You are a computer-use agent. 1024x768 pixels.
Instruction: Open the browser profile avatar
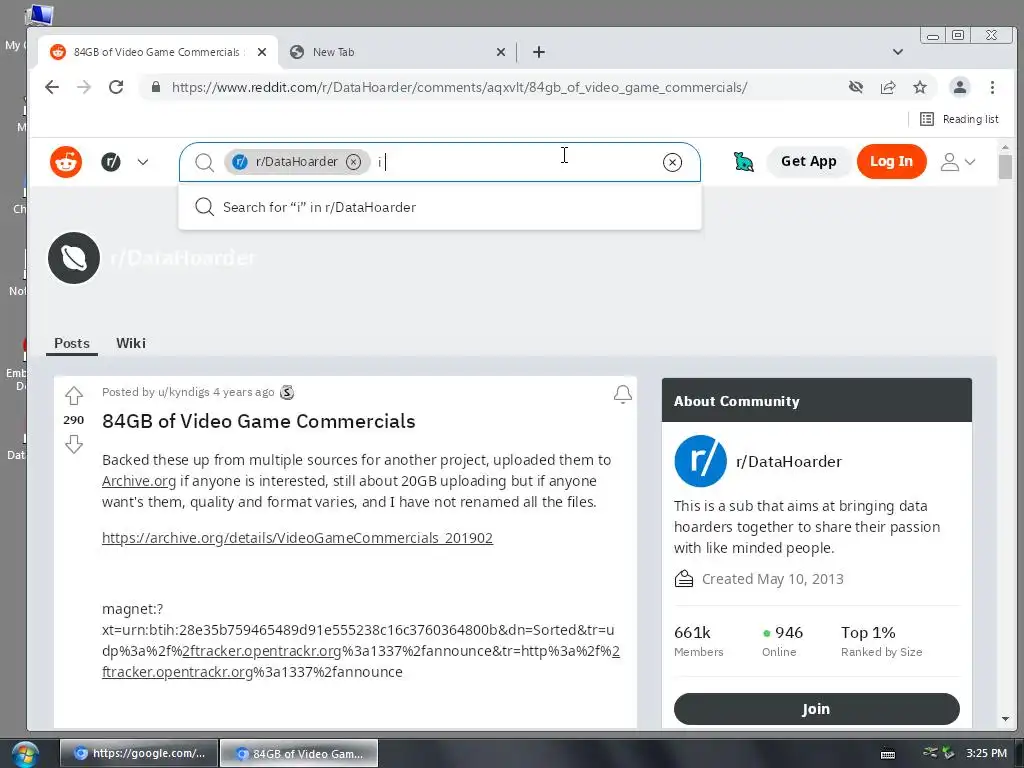(x=959, y=87)
